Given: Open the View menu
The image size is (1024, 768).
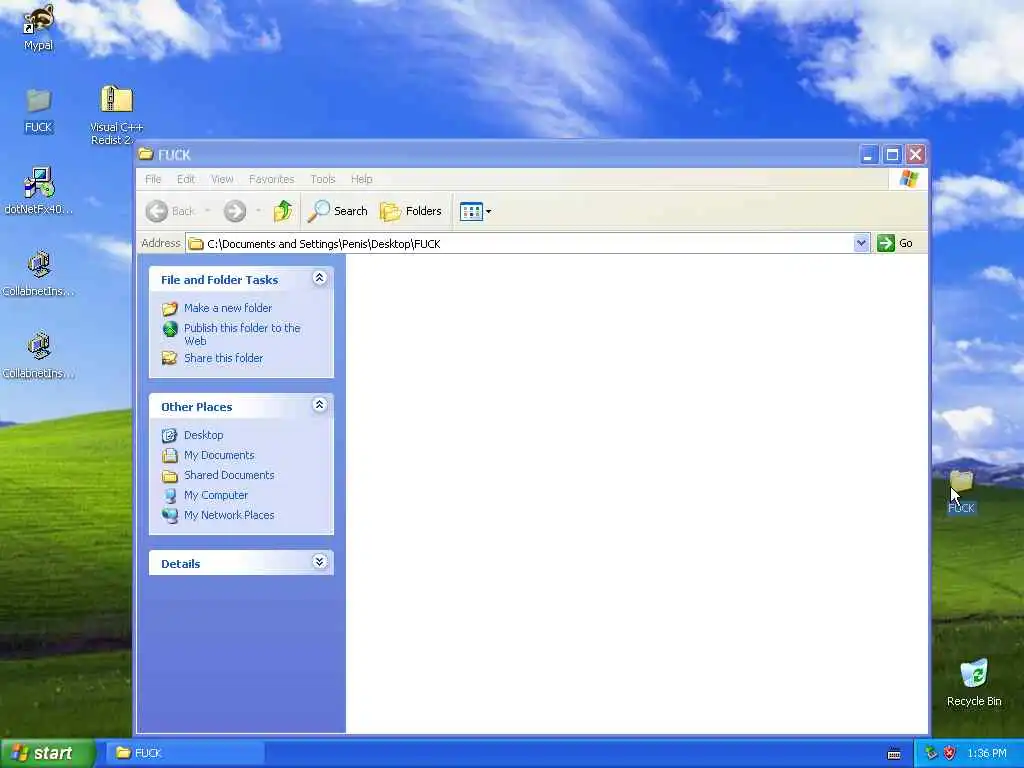Looking at the screenshot, I should point(222,179).
